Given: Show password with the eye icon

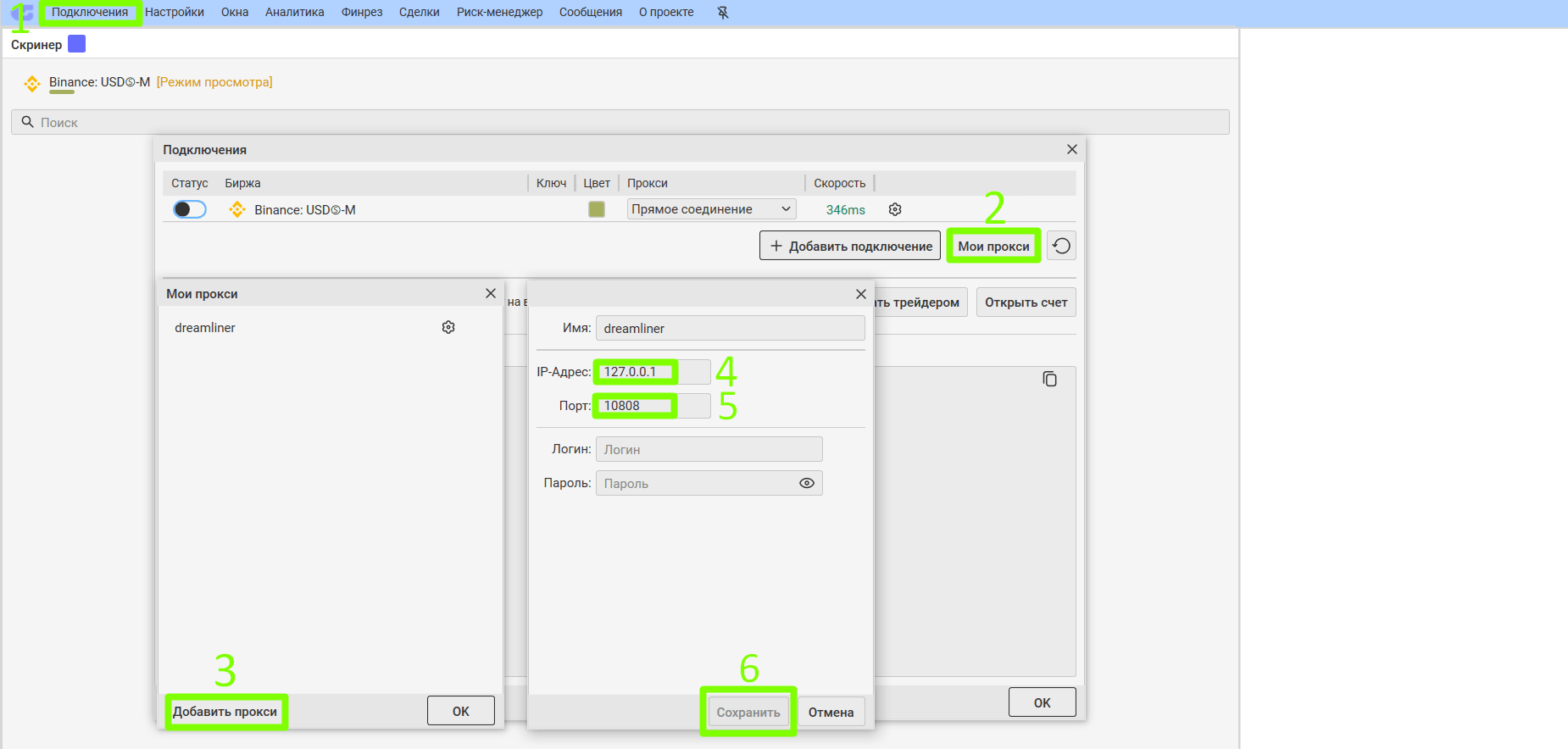Looking at the screenshot, I should [x=806, y=483].
